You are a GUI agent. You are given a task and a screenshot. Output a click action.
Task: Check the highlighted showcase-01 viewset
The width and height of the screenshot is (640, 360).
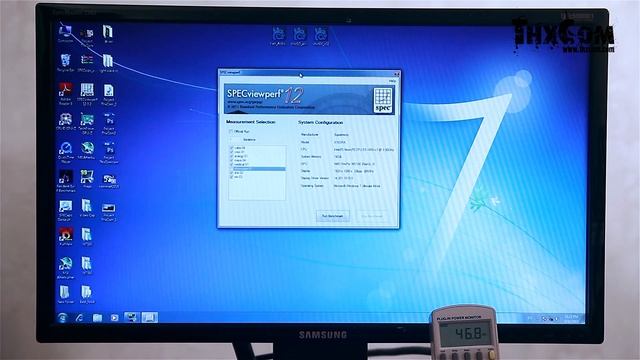tap(231, 169)
